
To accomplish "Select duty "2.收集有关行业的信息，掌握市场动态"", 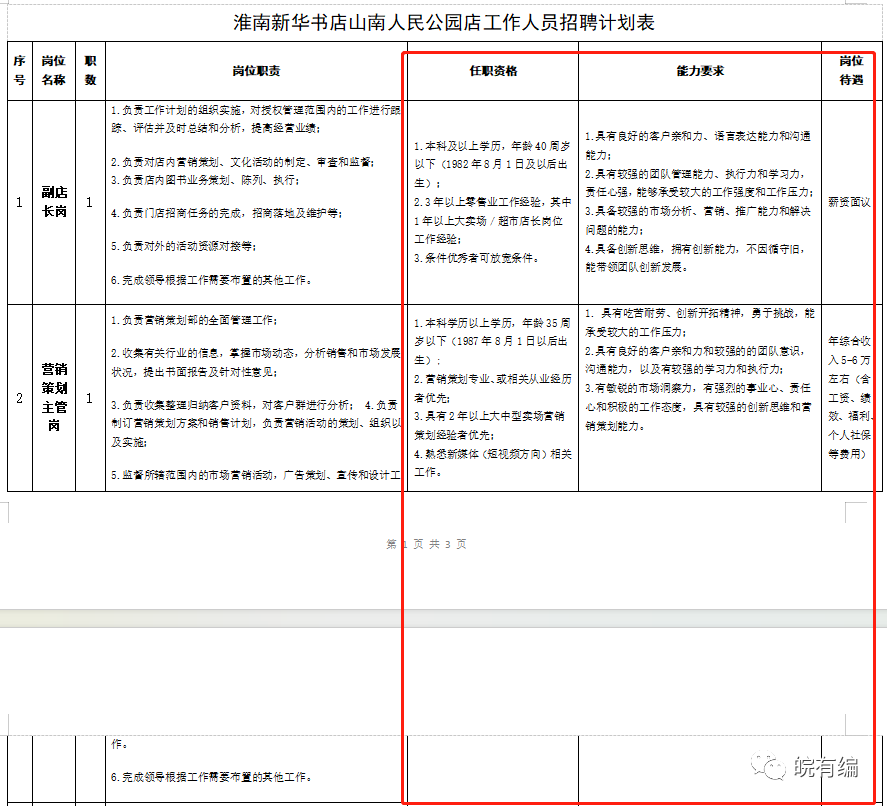I will [256, 363].
